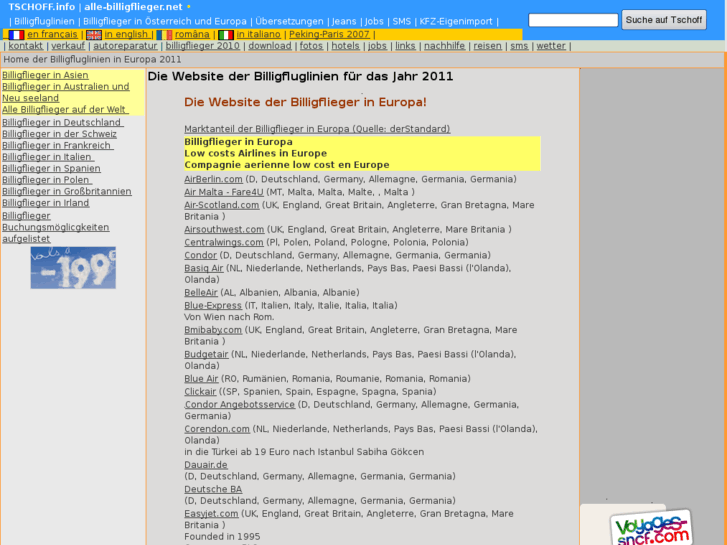Image resolution: width=727 pixels, height=545 pixels.
Task: Open the Peking-Paris 2007 link
Action: (329, 34)
